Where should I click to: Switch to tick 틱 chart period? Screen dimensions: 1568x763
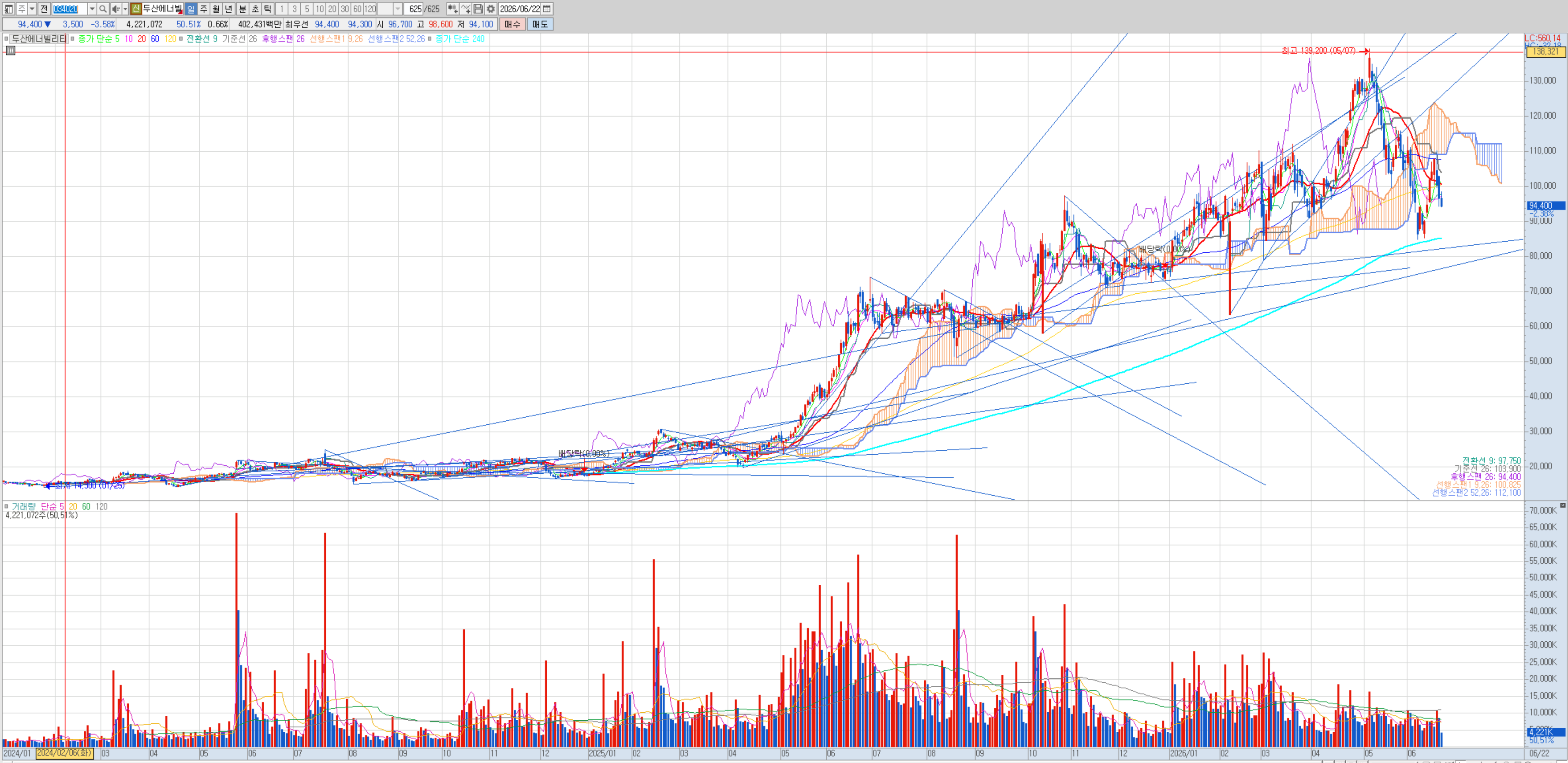[x=267, y=9]
